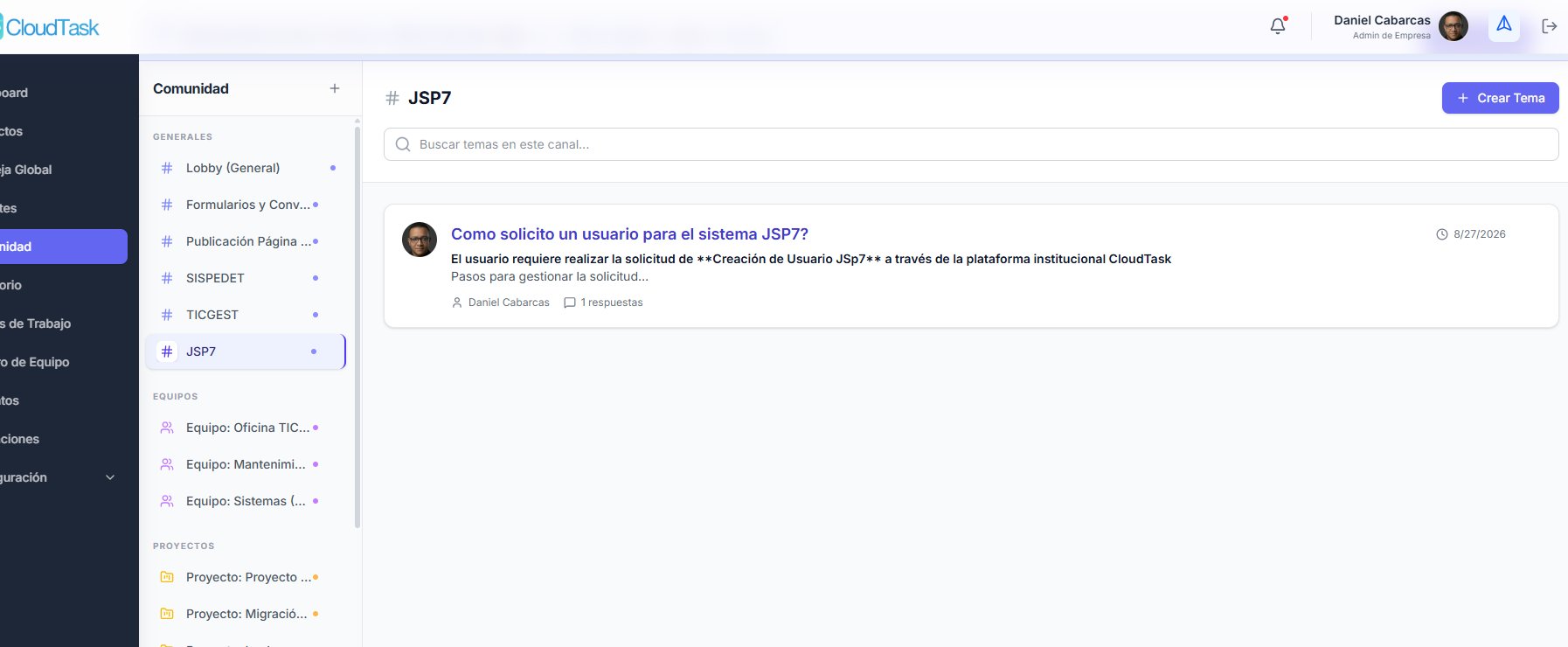Image resolution: width=1568 pixels, height=647 pixels.
Task: Click the CloudTask logo
Action: pos(50,27)
